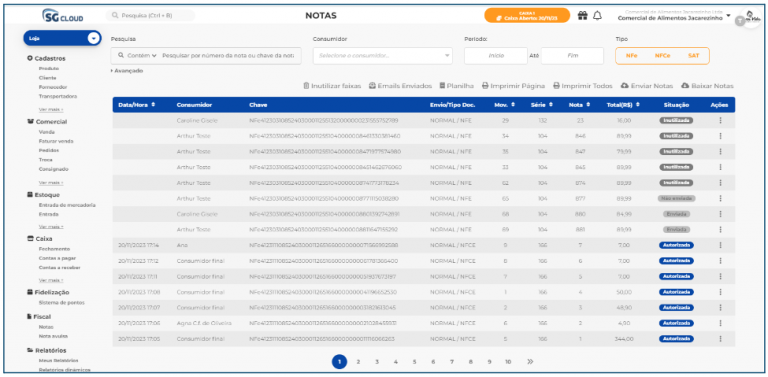
Task: Click Agna C.f. de Oliveira consumer cell
Action: coord(204,323)
